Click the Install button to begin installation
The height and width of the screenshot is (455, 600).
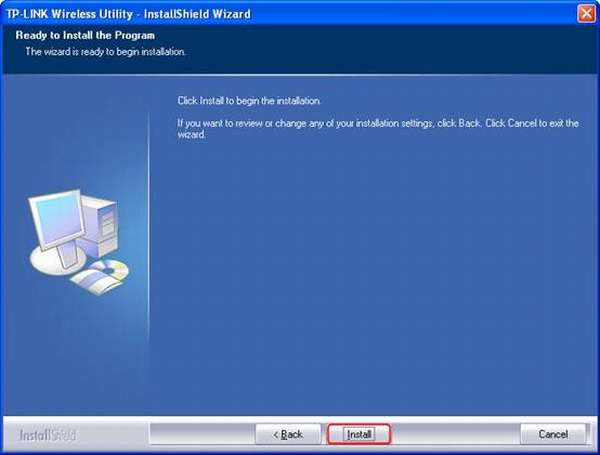click(x=359, y=434)
